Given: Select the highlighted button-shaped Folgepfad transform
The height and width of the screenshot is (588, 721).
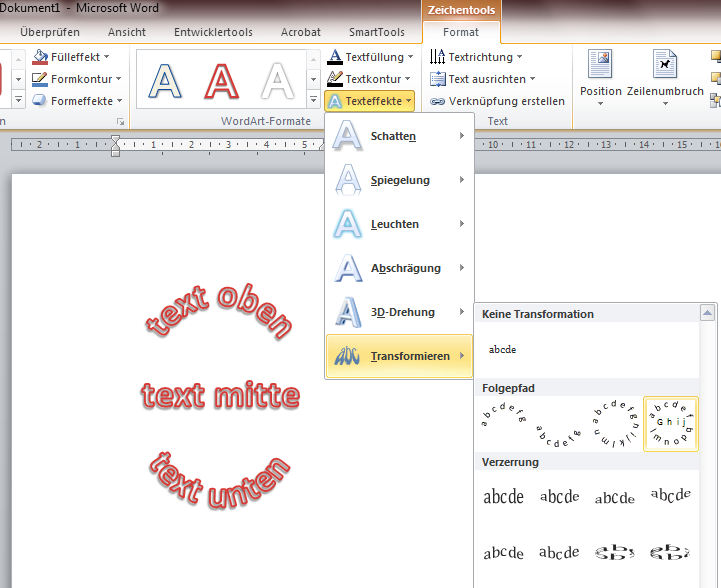Looking at the screenshot, I should point(671,424).
